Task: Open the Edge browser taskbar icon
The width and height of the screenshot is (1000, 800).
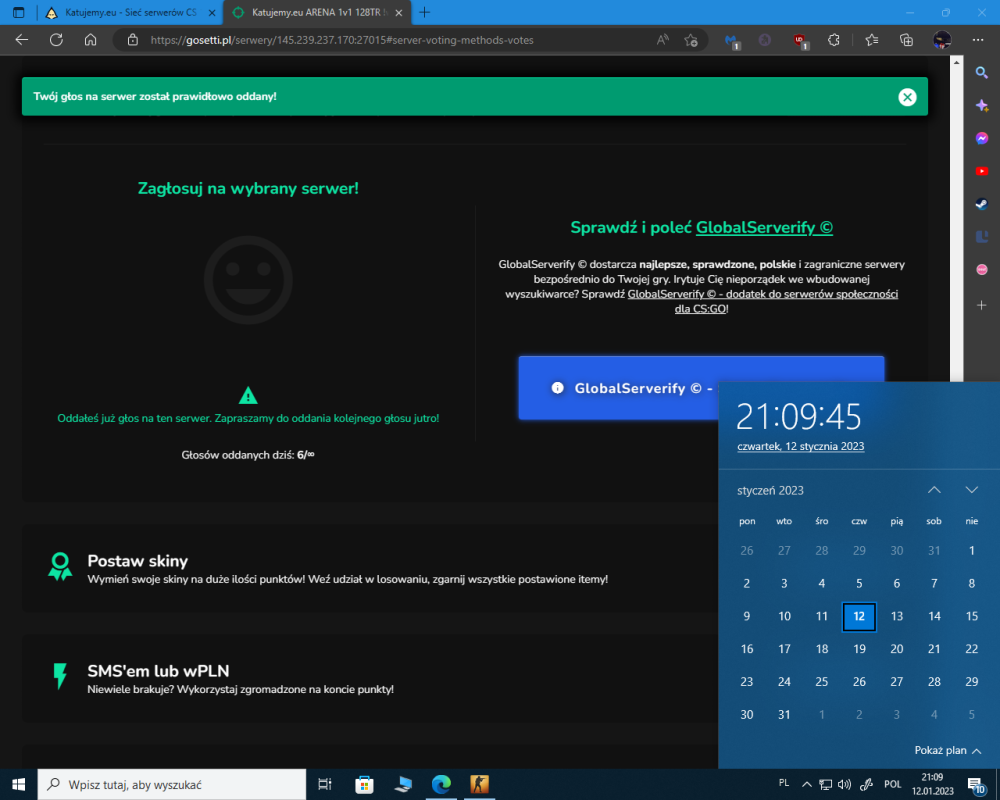Action: click(x=441, y=784)
